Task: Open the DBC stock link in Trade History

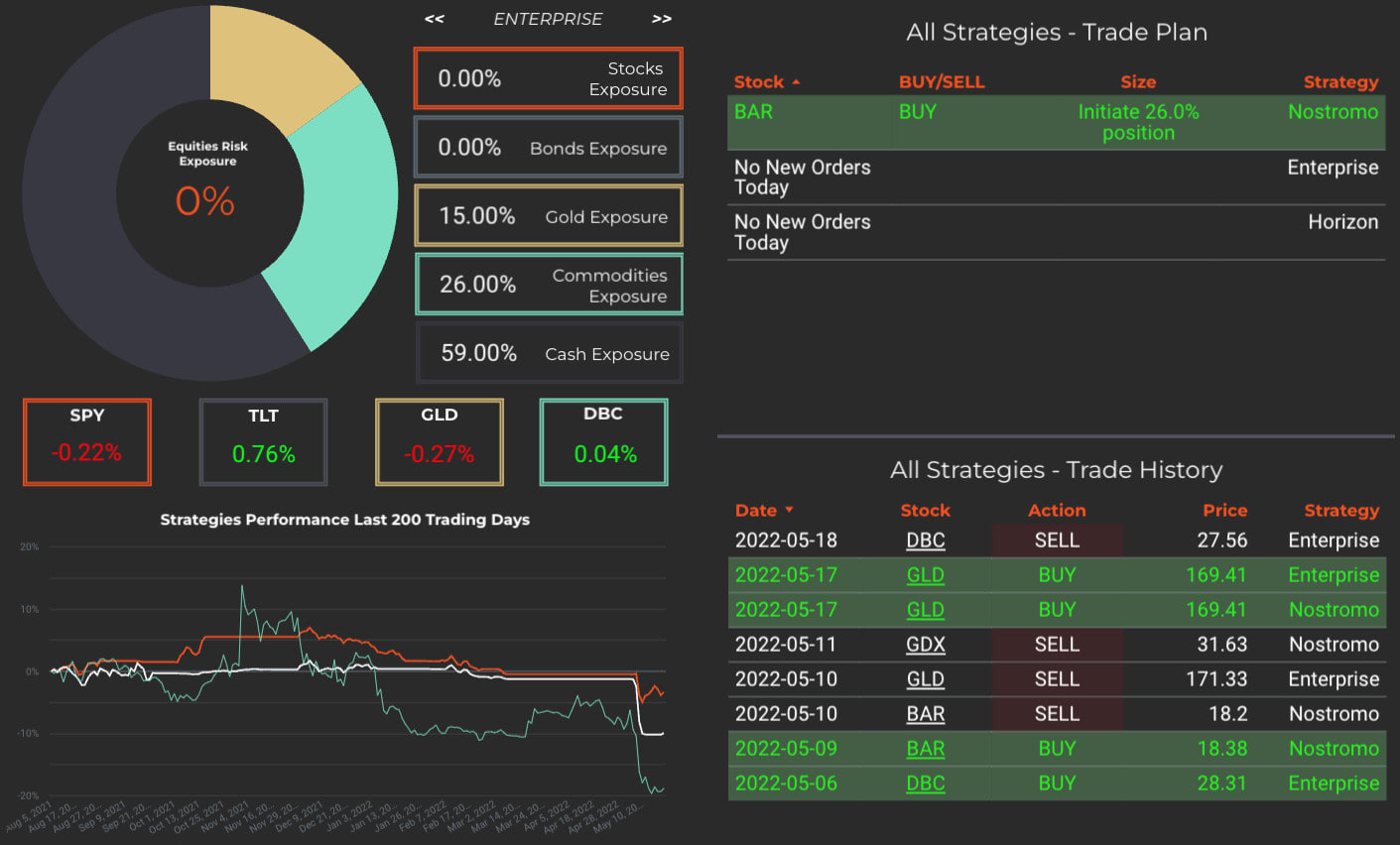Action: [x=926, y=541]
